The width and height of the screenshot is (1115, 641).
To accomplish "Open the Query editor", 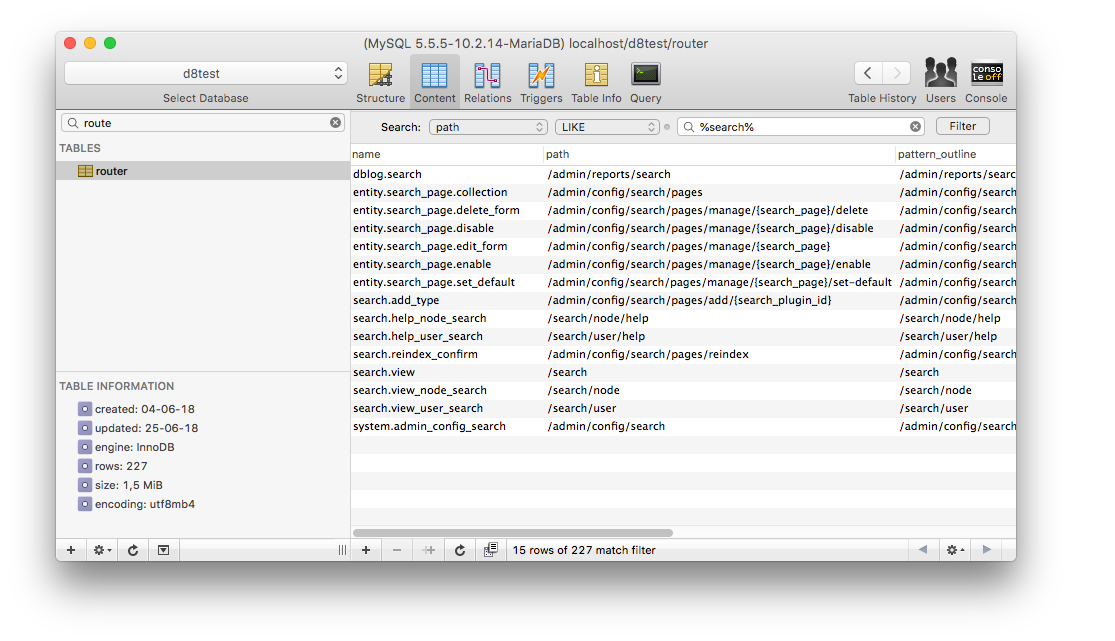I will pos(645,80).
